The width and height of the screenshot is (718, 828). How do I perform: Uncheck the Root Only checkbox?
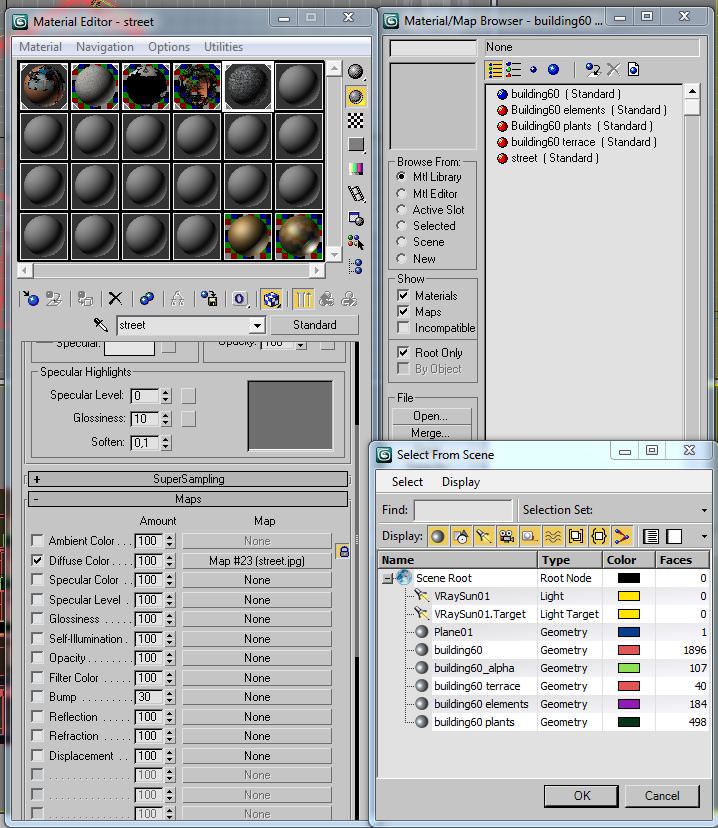(x=403, y=352)
